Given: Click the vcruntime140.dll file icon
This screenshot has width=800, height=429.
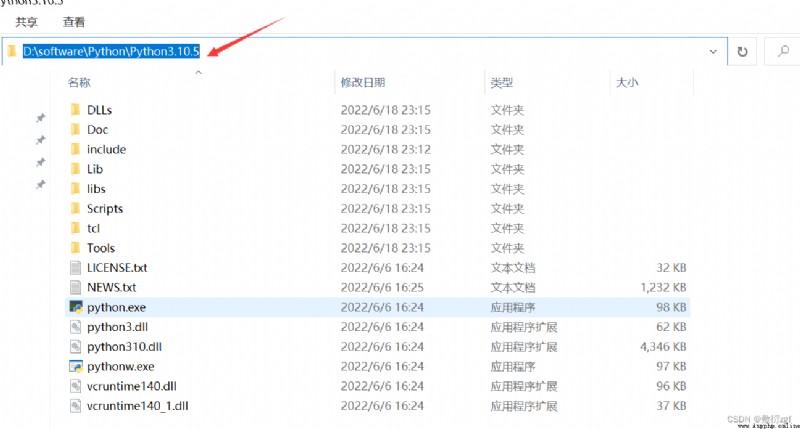Looking at the screenshot, I should pyautogui.click(x=76, y=386).
